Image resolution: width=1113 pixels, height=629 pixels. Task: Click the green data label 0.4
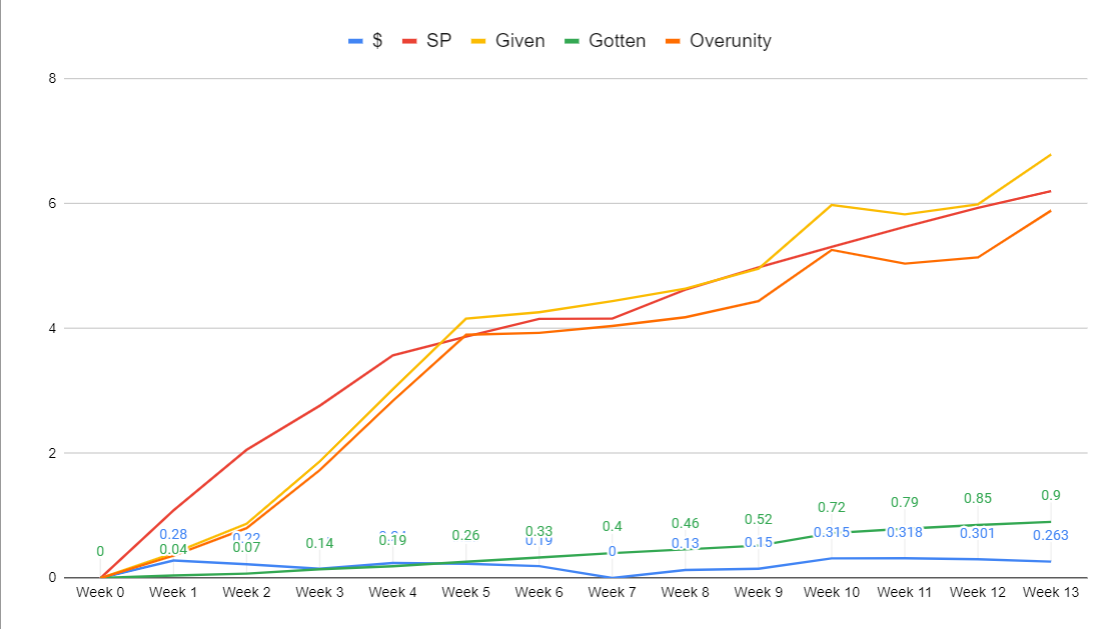612,526
